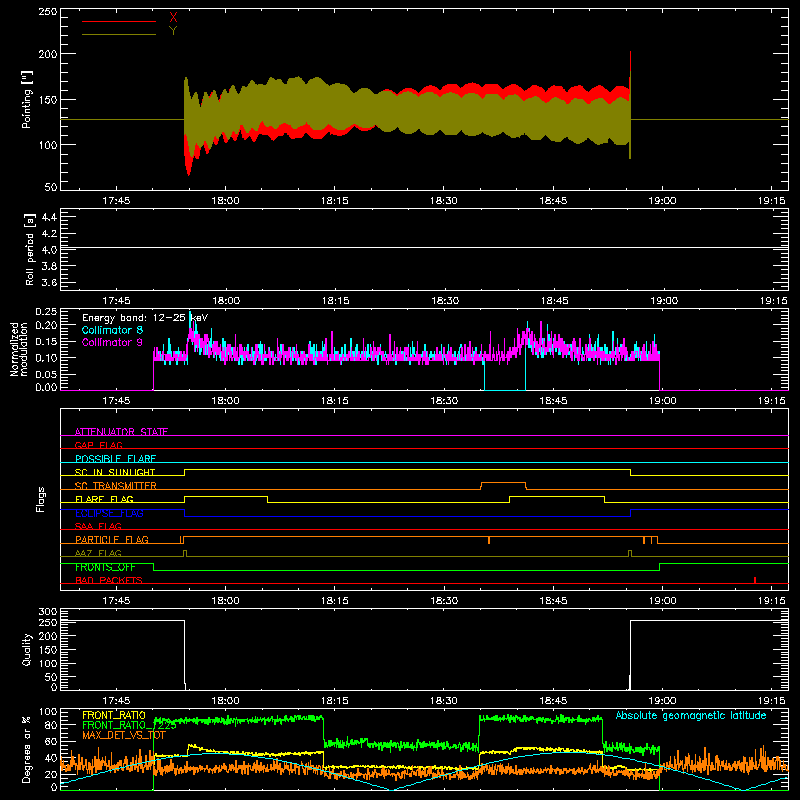Select the Y legend label
The image size is (800, 800).
pos(173,31)
